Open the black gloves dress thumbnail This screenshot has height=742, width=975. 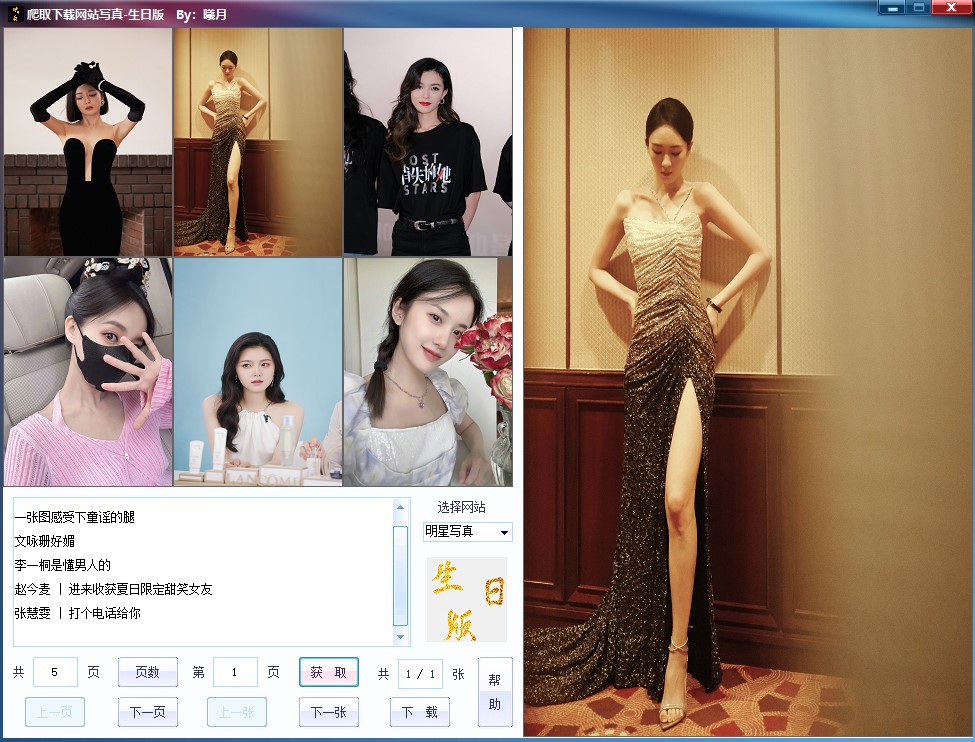coord(88,141)
